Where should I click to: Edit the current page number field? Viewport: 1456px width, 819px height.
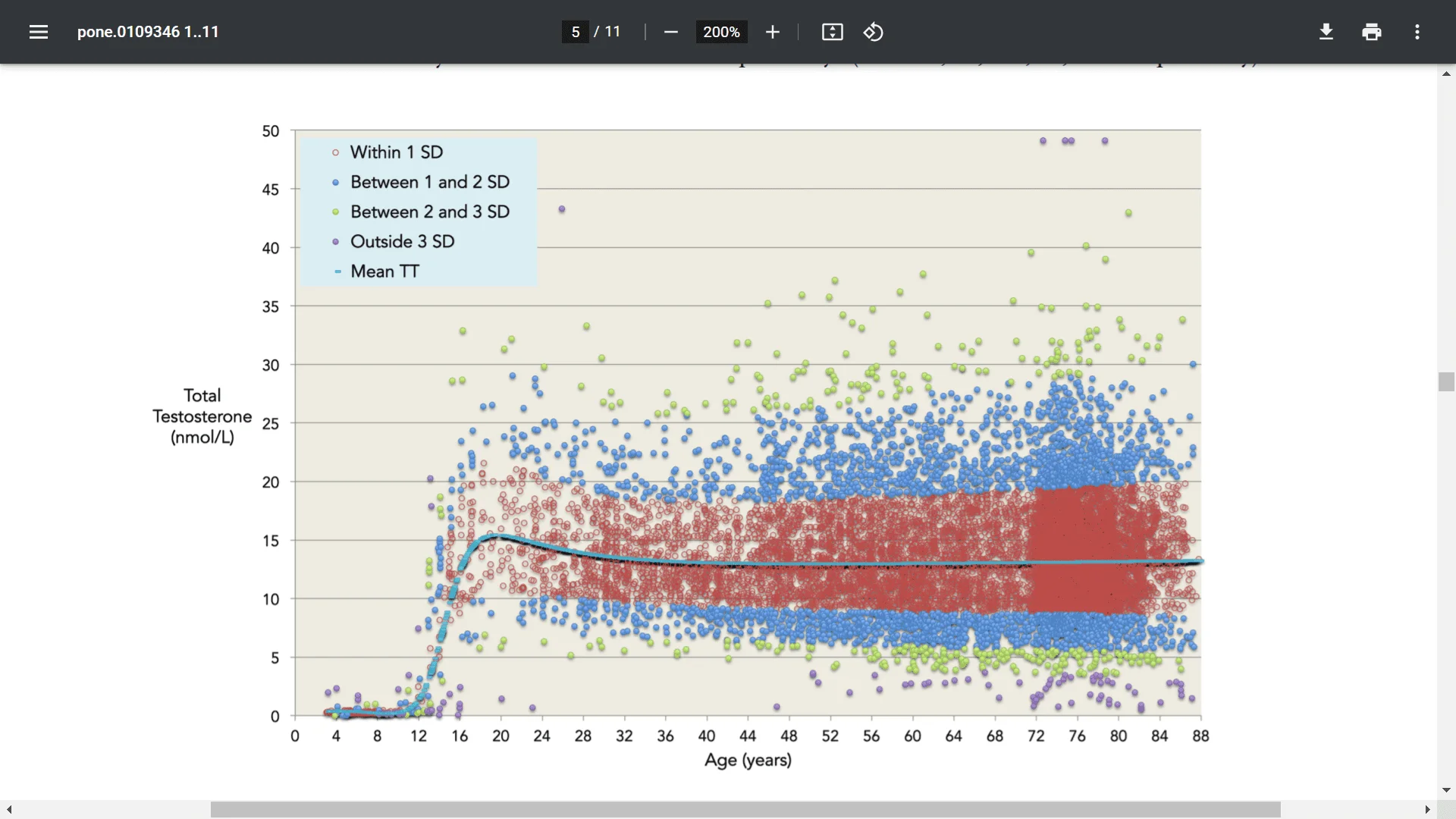click(576, 32)
